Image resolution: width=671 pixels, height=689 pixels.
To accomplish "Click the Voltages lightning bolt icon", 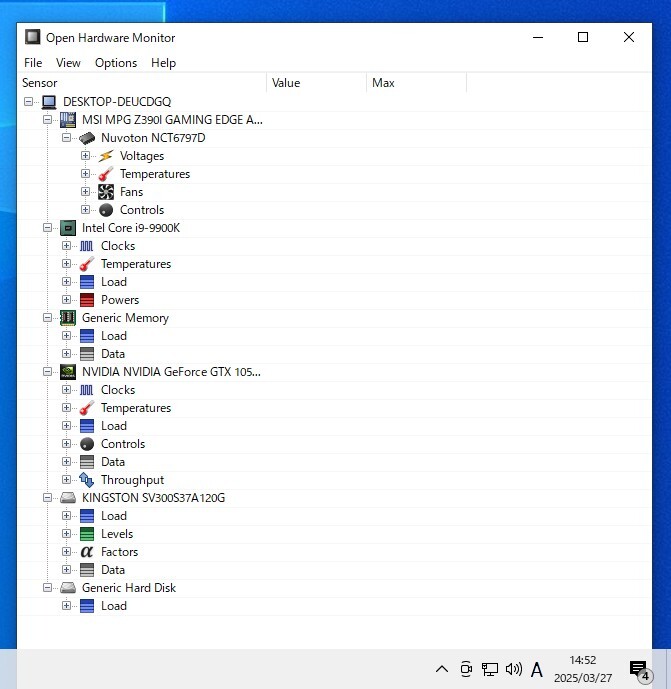I will point(106,156).
